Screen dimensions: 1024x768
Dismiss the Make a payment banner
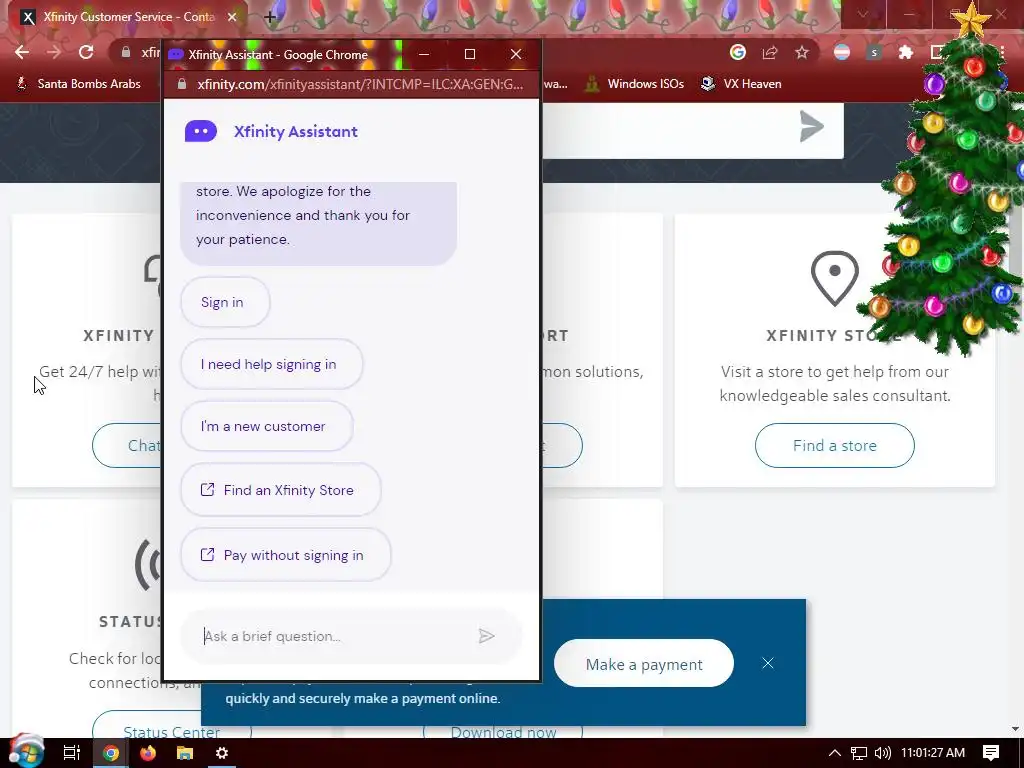pyautogui.click(x=768, y=664)
